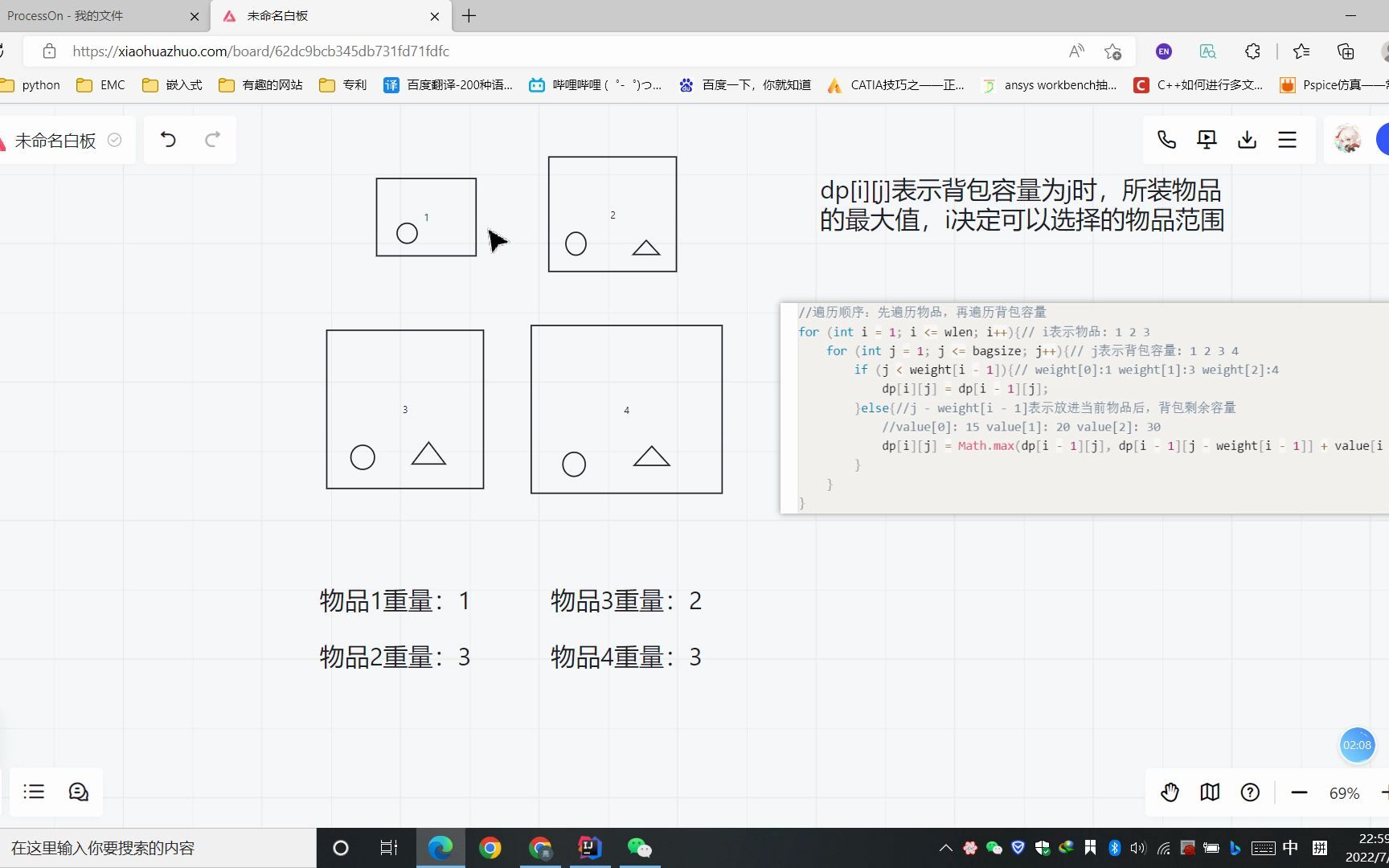1389x868 pixels.
Task: Toggle the minimap view
Action: [1209, 792]
